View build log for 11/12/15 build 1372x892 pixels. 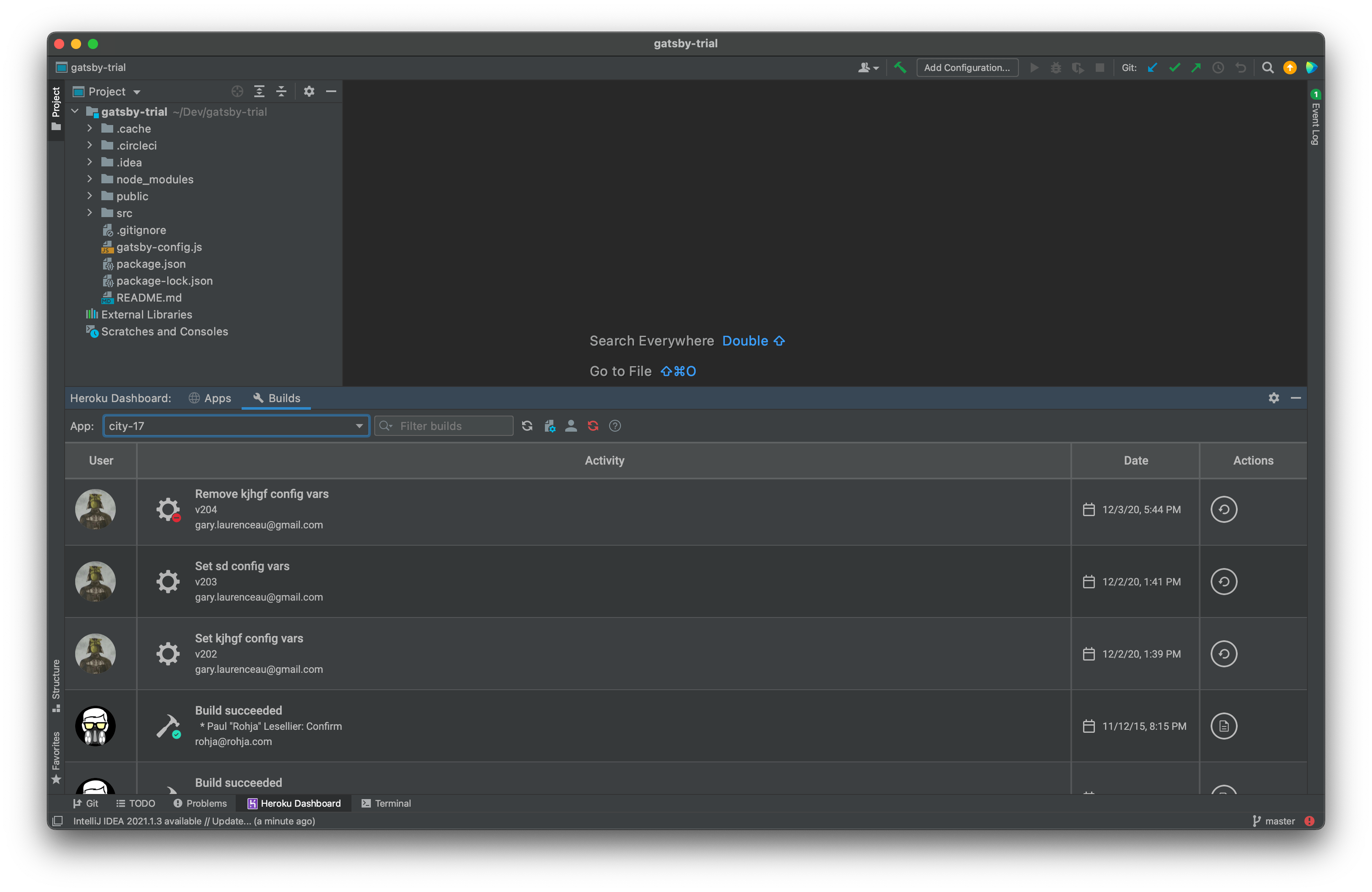click(1223, 726)
